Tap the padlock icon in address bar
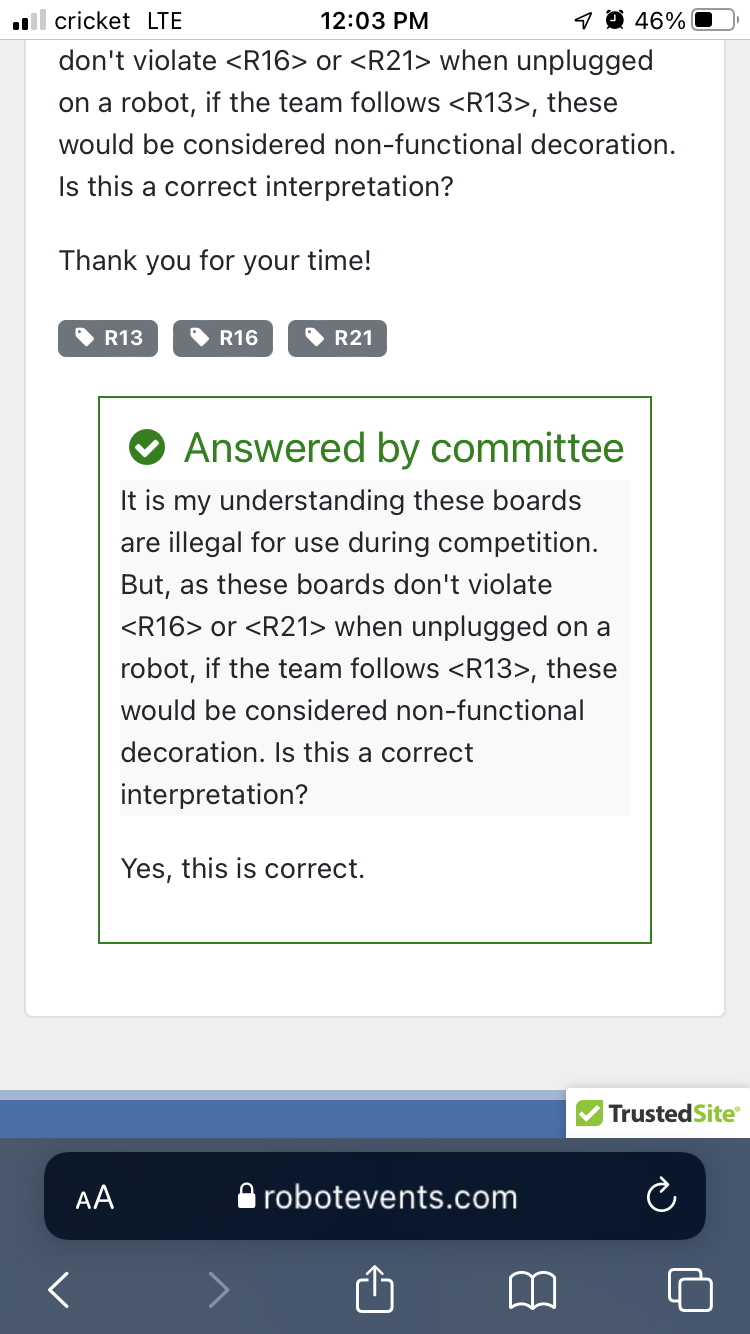Viewport: 750px width, 1334px height. [x=247, y=1197]
